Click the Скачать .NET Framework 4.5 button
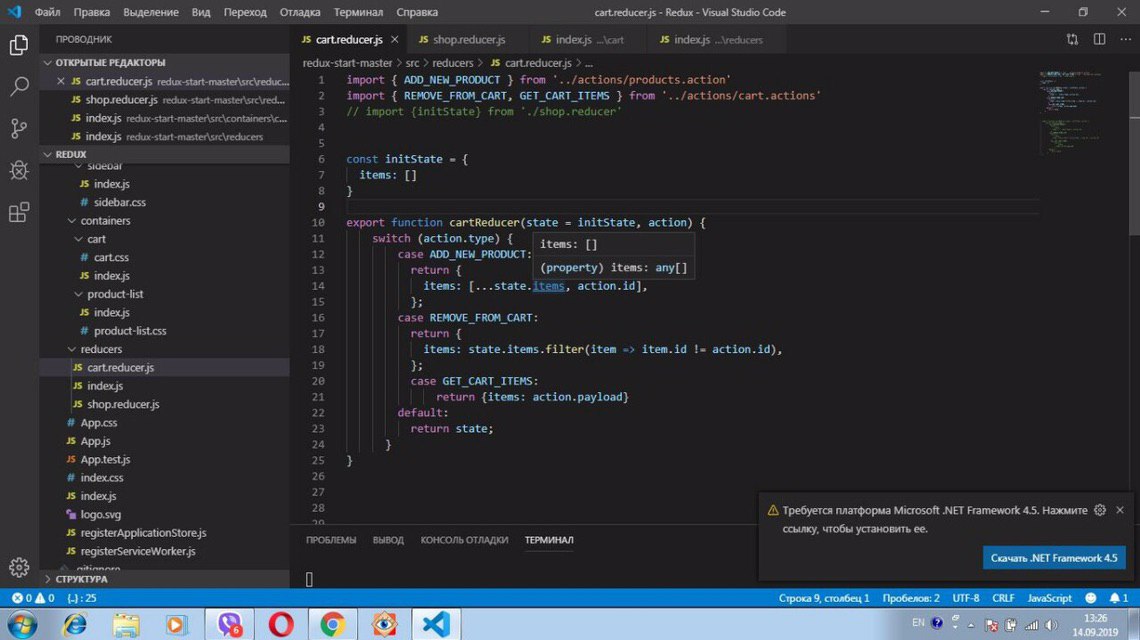This screenshot has width=1140, height=640. [x=1053, y=558]
